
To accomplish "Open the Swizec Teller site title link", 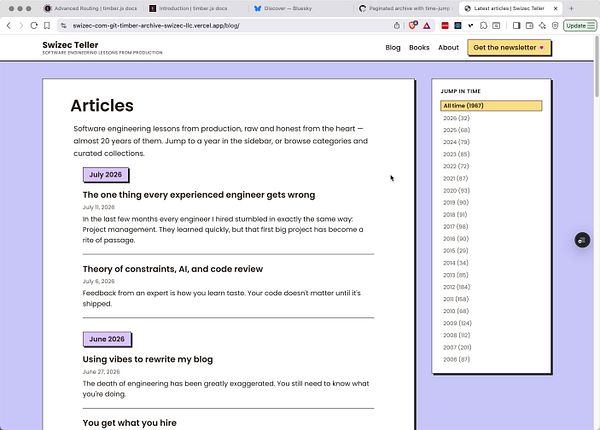I will coord(70,45).
